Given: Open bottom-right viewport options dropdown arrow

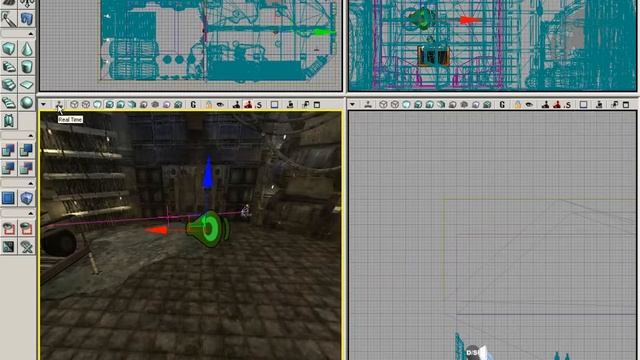Looking at the screenshot, I should (x=352, y=105).
